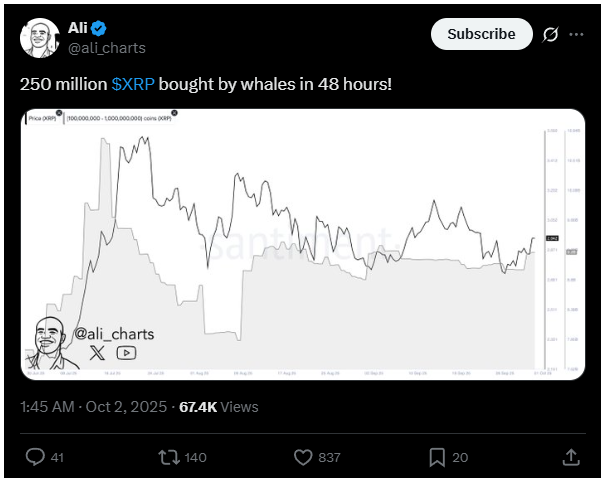Click the like count 837

[x=330, y=457]
